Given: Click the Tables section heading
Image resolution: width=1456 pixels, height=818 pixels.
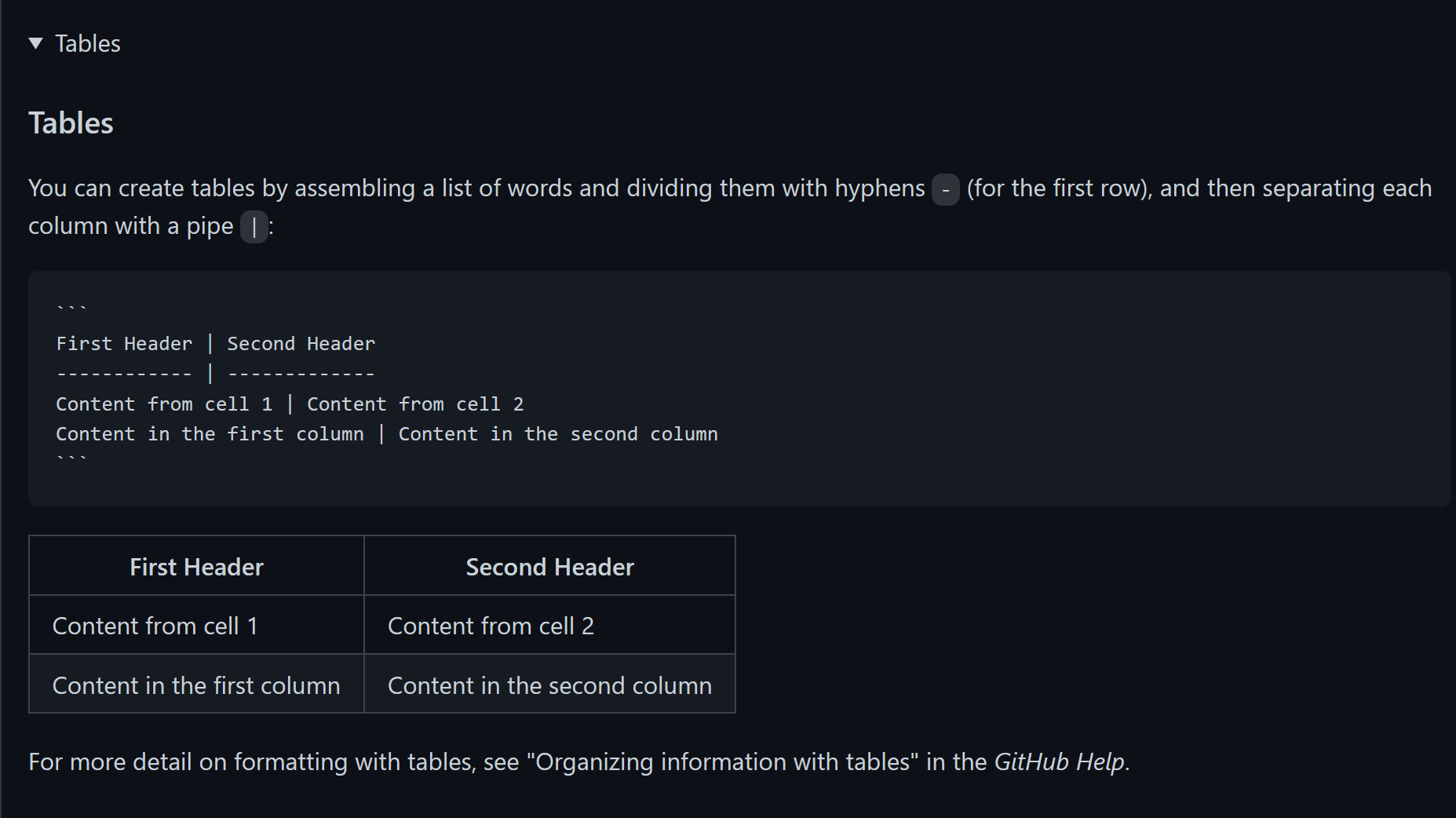Looking at the screenshot, I should tap(71, 123).
